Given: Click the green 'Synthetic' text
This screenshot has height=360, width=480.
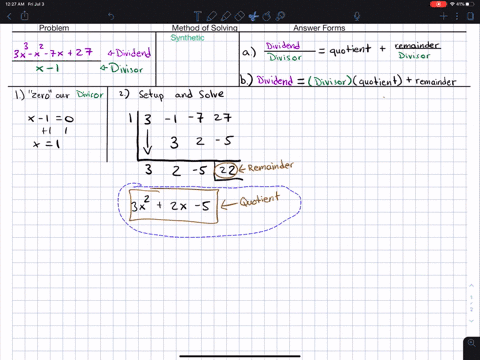Looking at the screenshot, I should point(187,38).
